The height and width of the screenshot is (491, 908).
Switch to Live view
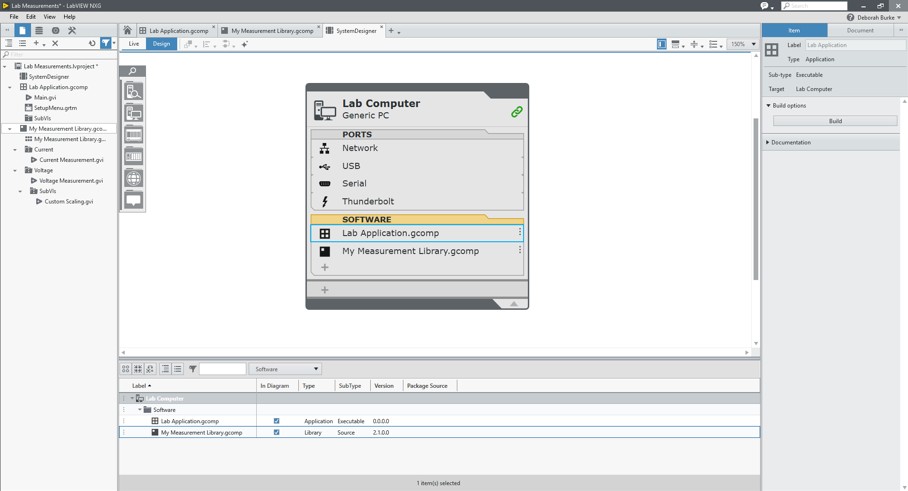pos(134,44)
